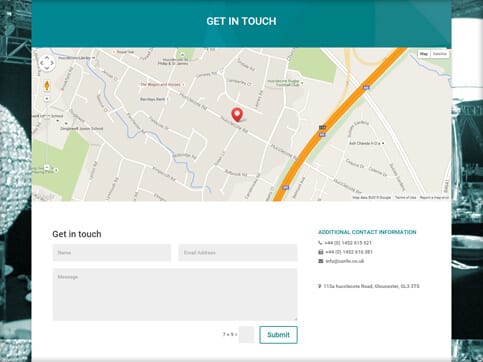Switch map to Map view

click(x=424, y=54)
